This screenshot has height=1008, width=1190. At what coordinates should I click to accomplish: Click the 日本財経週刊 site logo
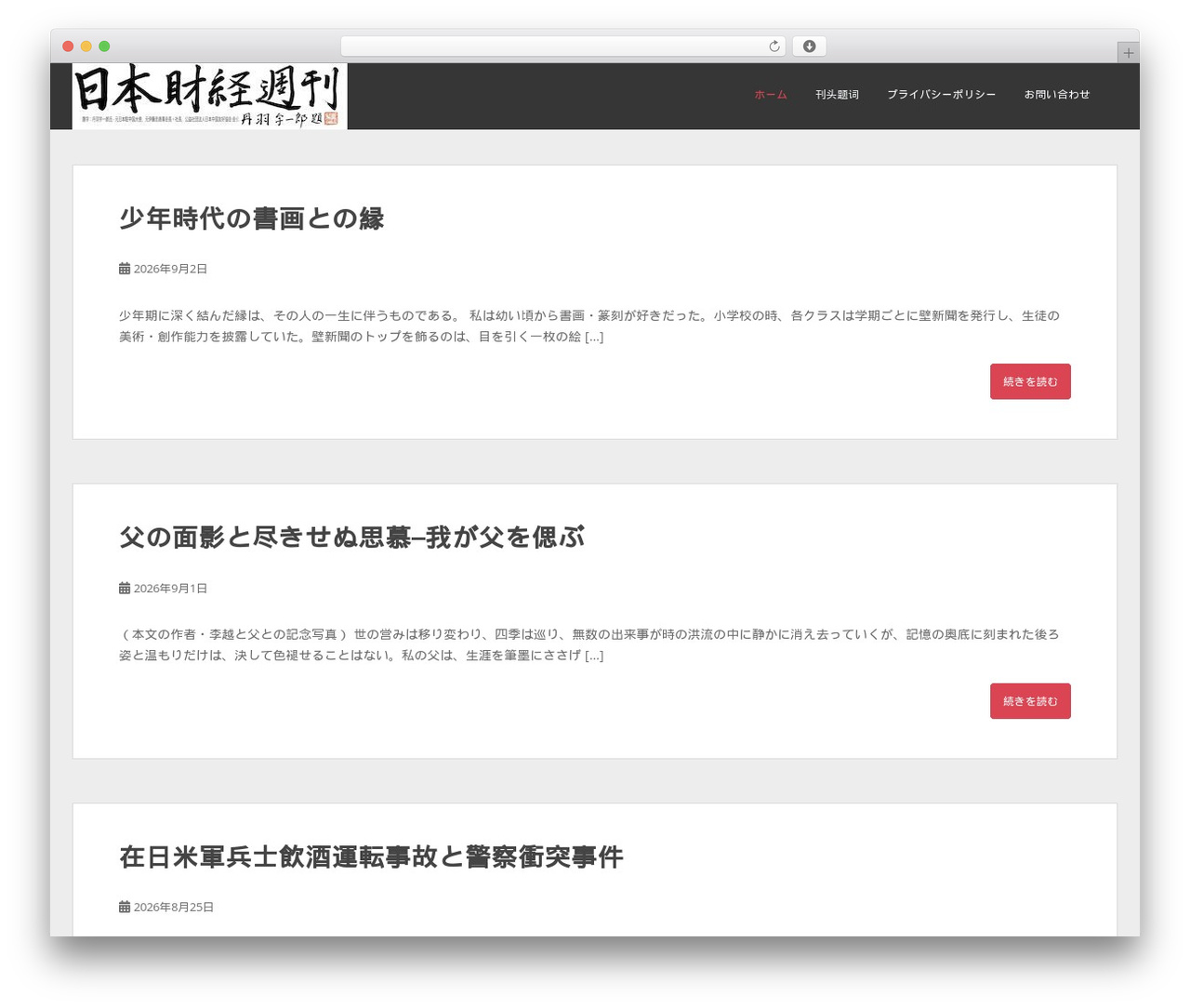[x=210, y=97]
